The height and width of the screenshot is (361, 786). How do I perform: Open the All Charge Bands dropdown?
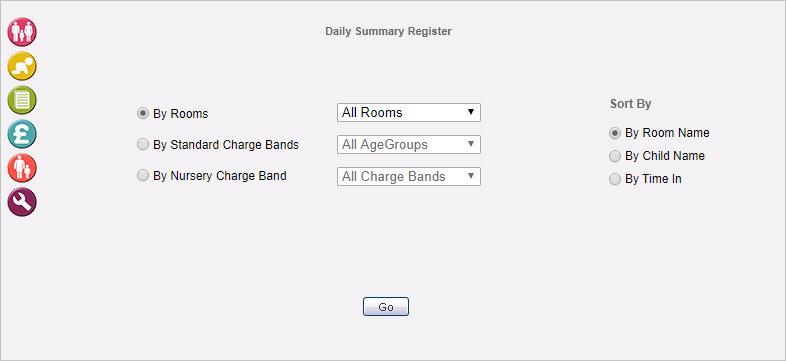(409, 176)
